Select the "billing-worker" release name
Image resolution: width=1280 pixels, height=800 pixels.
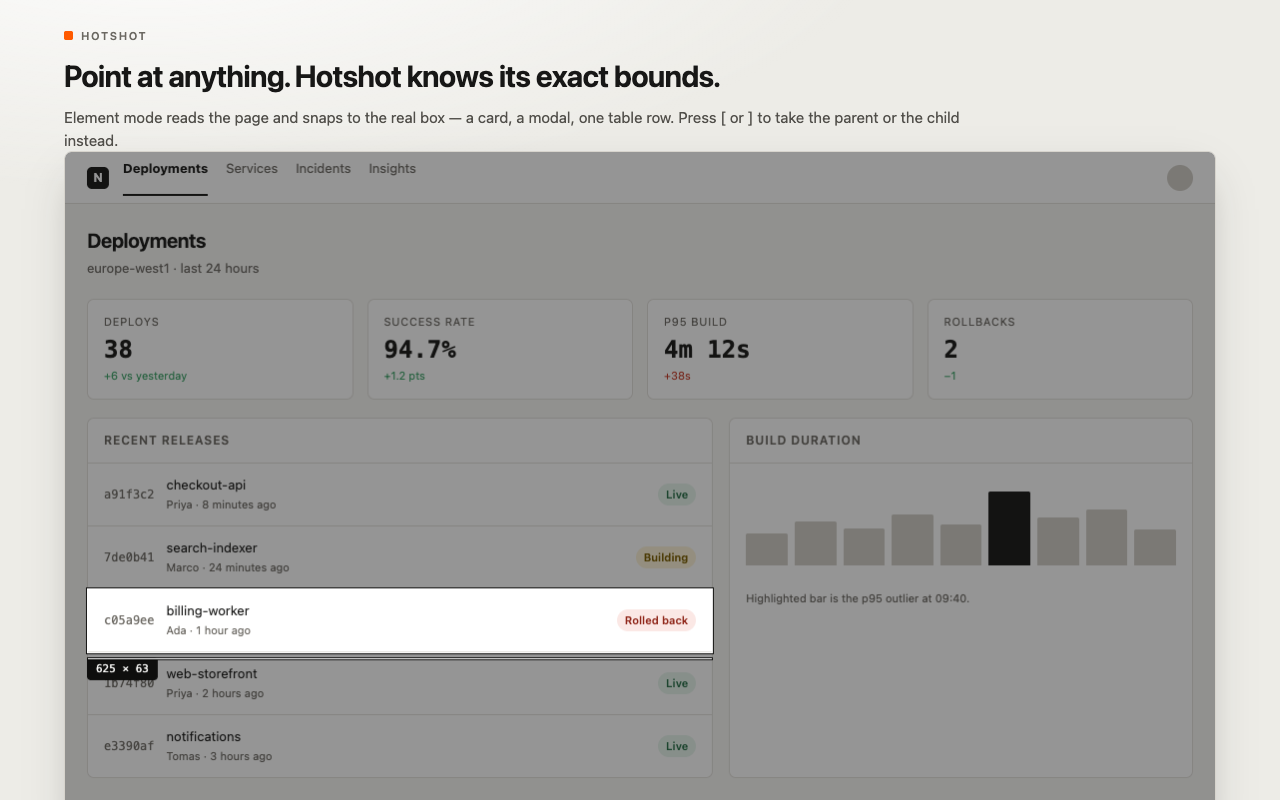(208, 611)
